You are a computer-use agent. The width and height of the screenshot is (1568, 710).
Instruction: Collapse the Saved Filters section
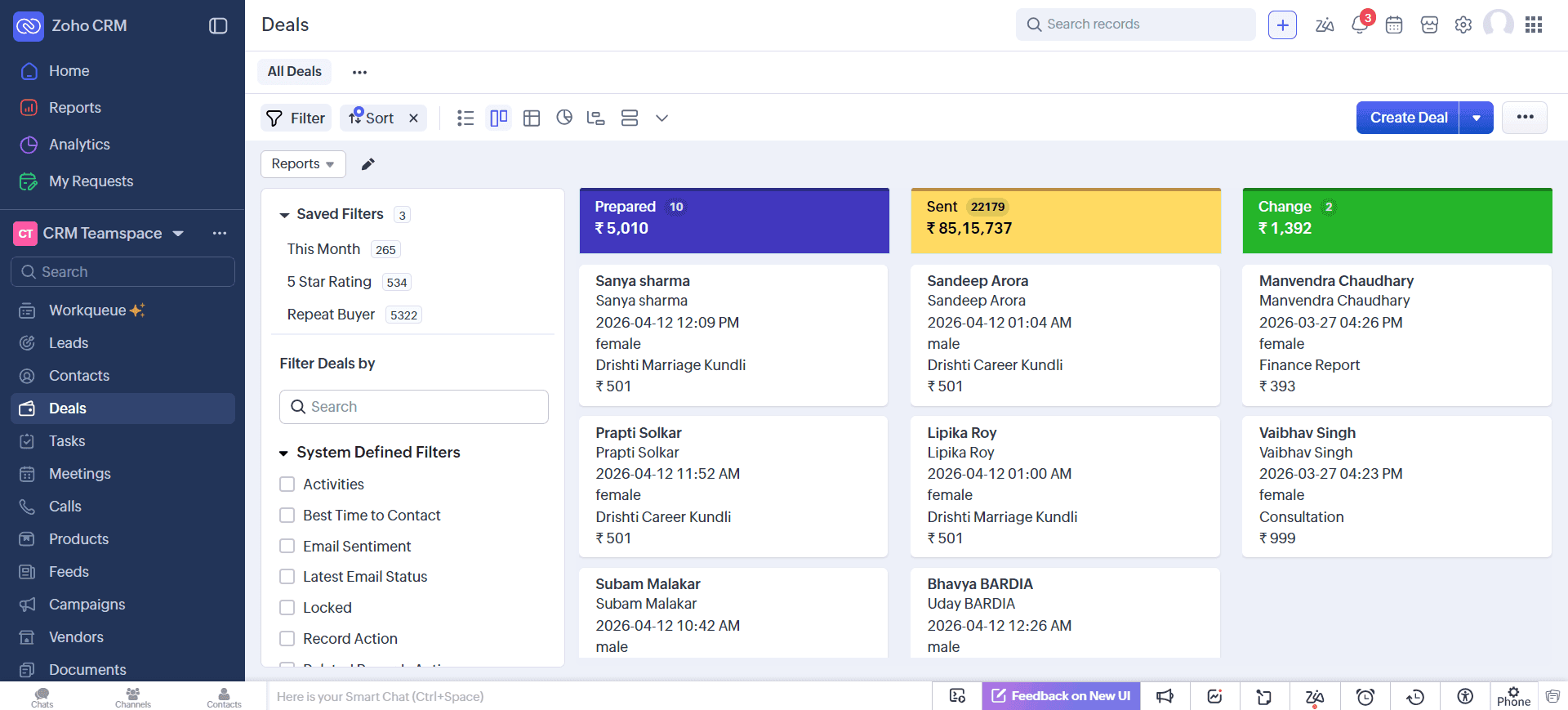pos(284,215)
